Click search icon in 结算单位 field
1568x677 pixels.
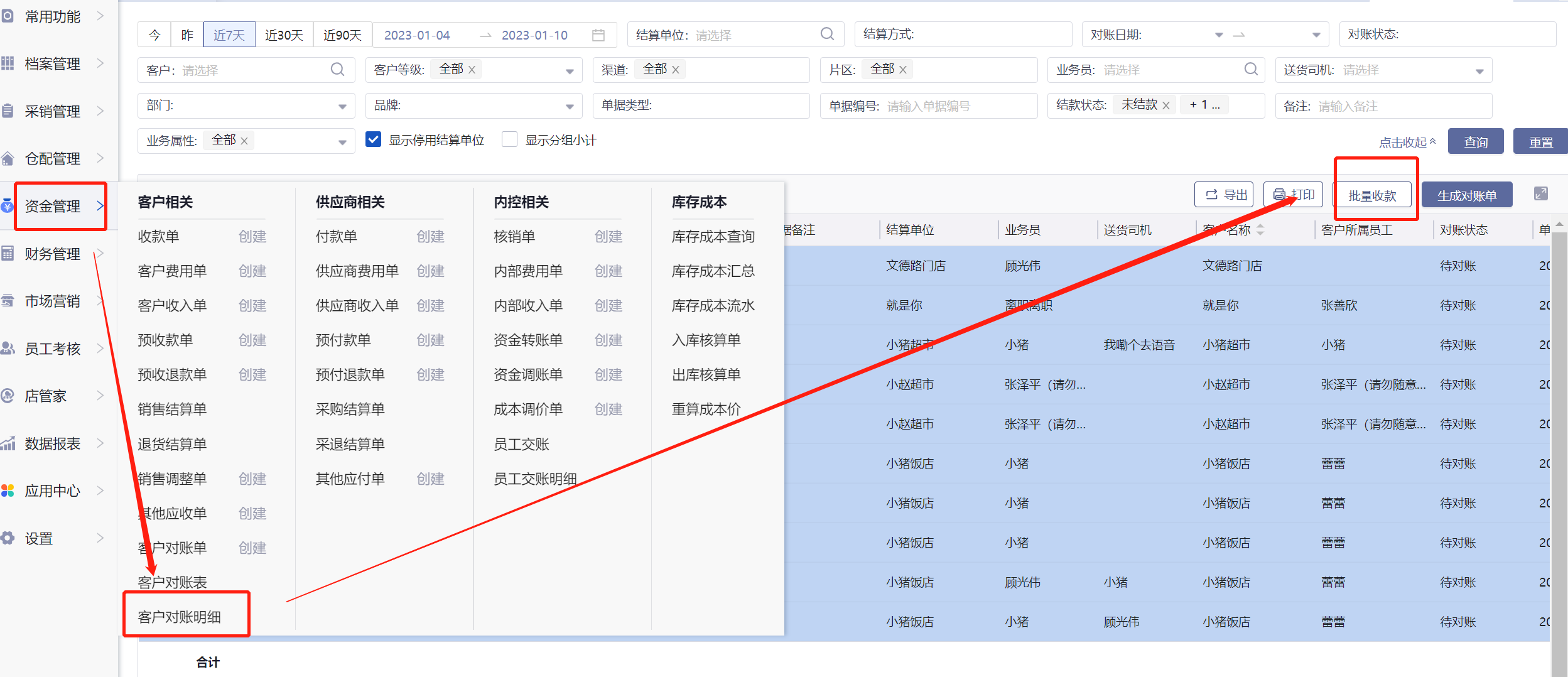click(x=827, y=34)
